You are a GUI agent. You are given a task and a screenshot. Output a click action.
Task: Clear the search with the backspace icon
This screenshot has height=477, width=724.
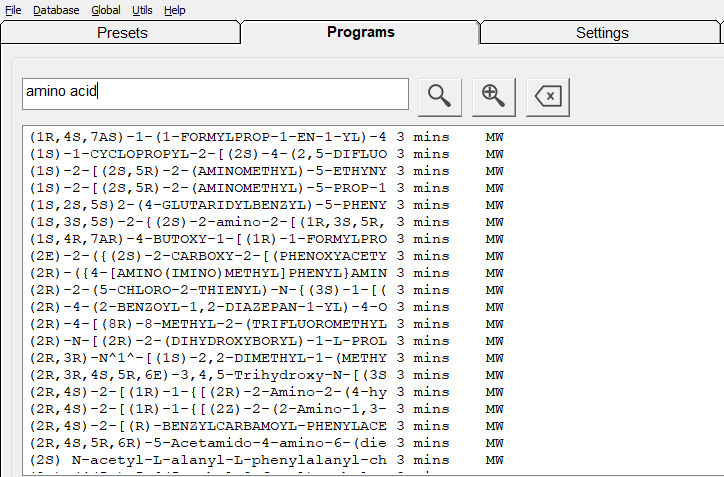pyautogui.click(x=548, y=95)
